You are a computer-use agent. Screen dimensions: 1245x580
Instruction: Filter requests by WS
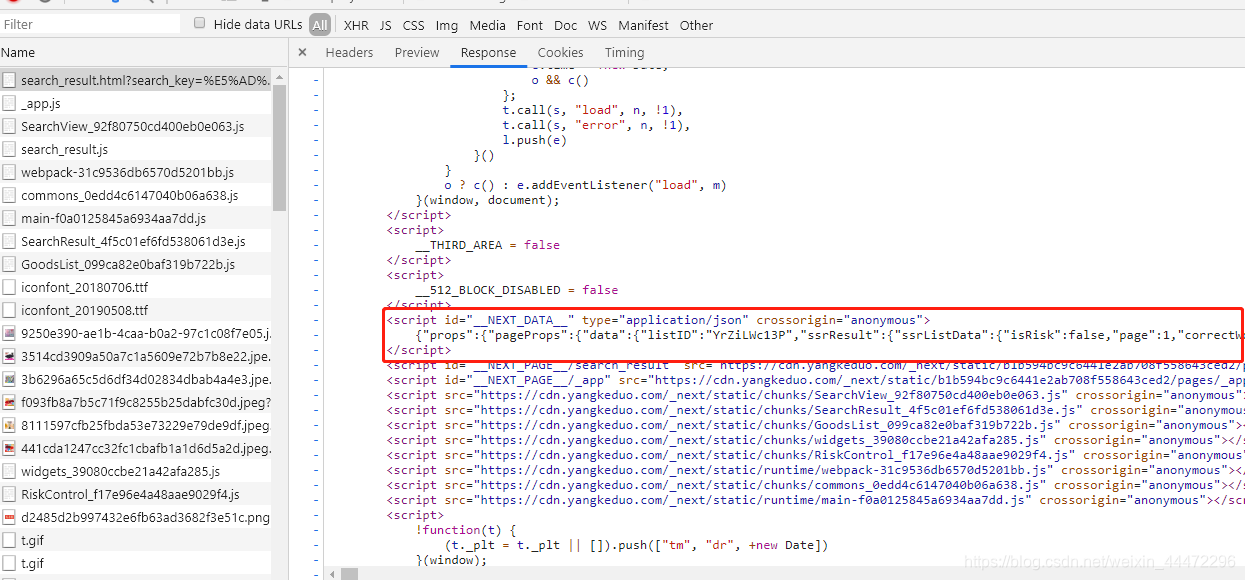click(597, 25)
